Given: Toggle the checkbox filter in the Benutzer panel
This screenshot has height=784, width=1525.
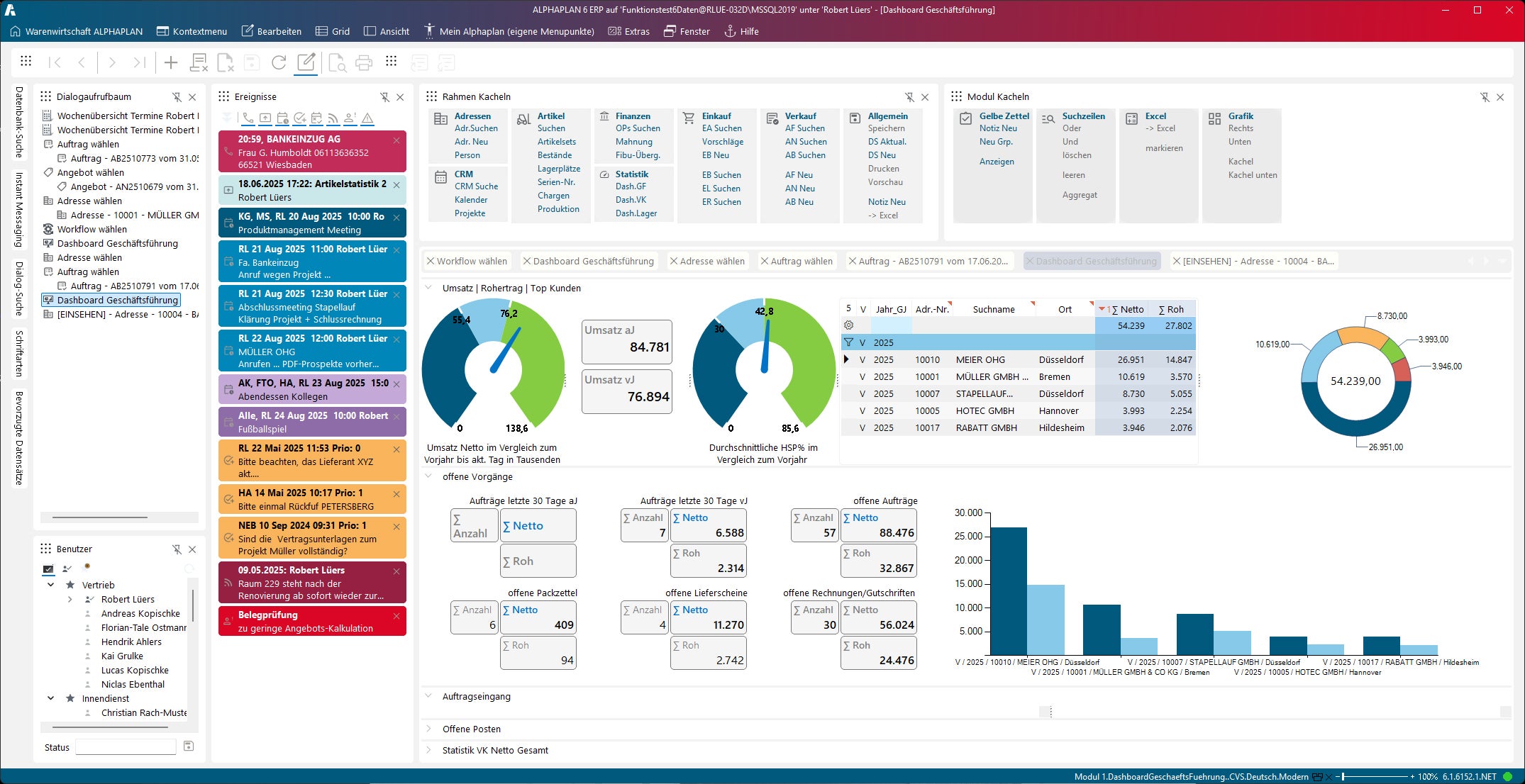Looking at the screenshot, I should click(48, 569).
